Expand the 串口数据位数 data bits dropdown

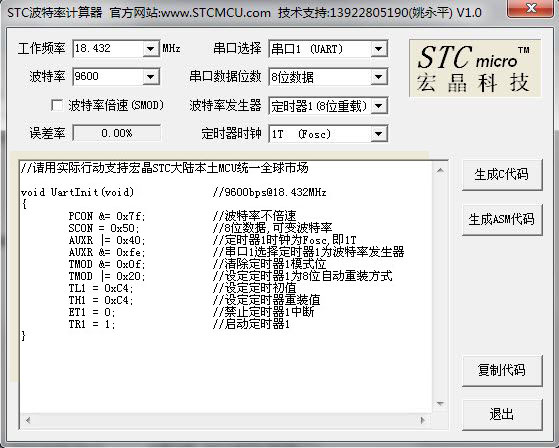click(379, 77)
